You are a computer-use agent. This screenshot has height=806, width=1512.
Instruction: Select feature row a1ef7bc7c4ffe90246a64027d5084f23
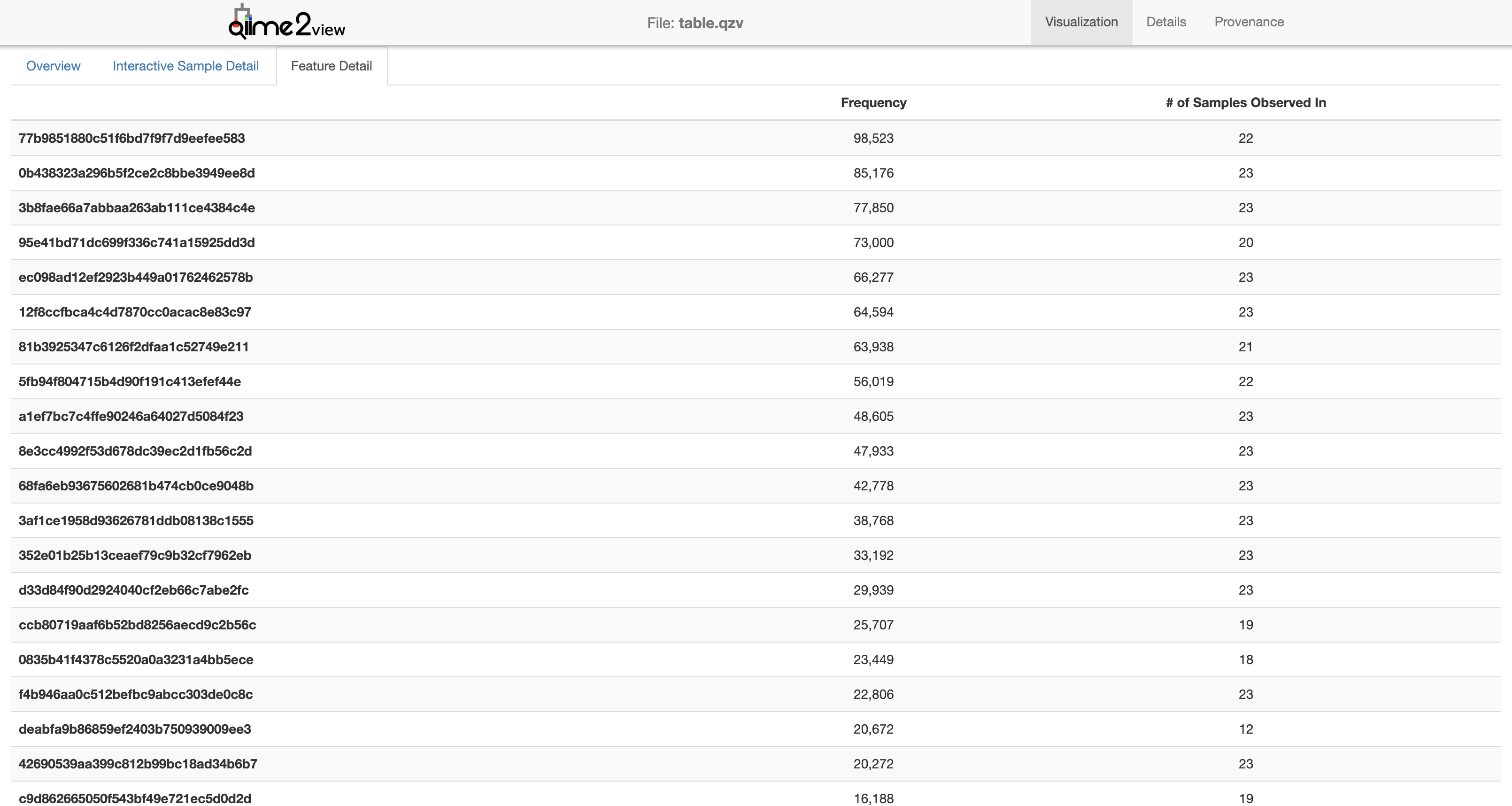(x=131, y=416)
